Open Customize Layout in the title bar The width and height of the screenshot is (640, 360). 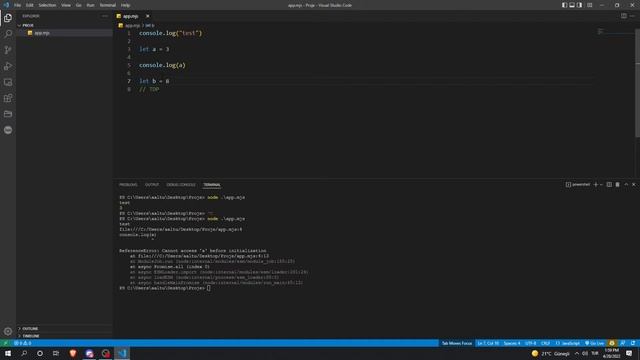point(589,5)
